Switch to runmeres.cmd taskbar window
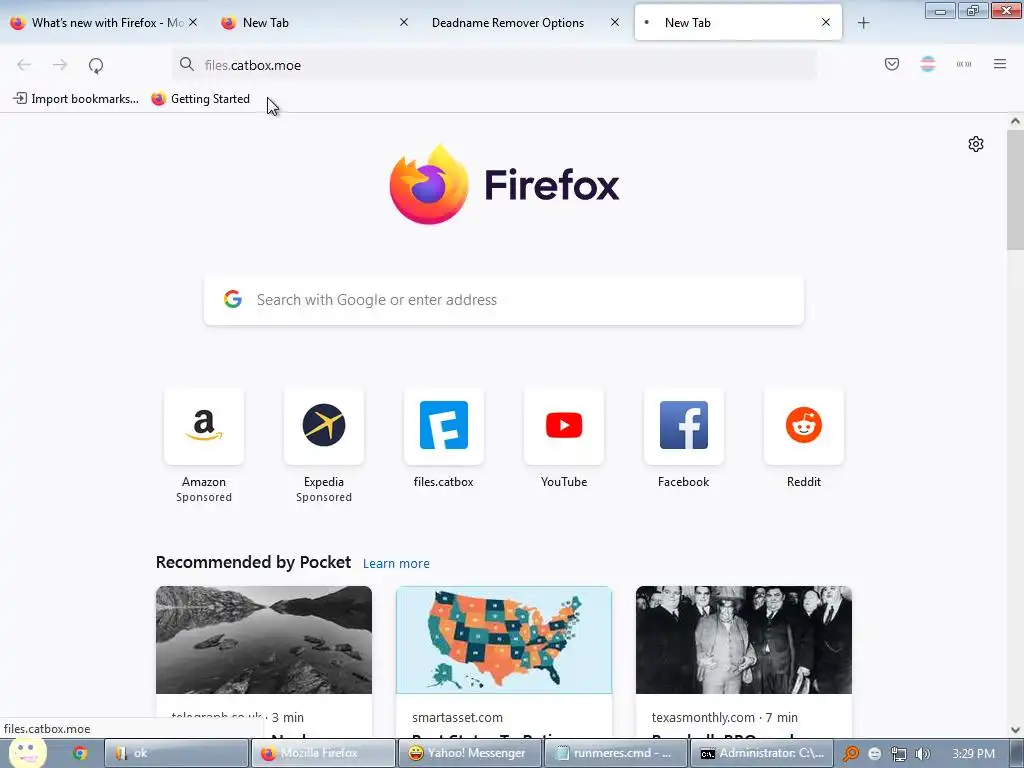This screenshot has width=1024, height=768. [615, 753]
